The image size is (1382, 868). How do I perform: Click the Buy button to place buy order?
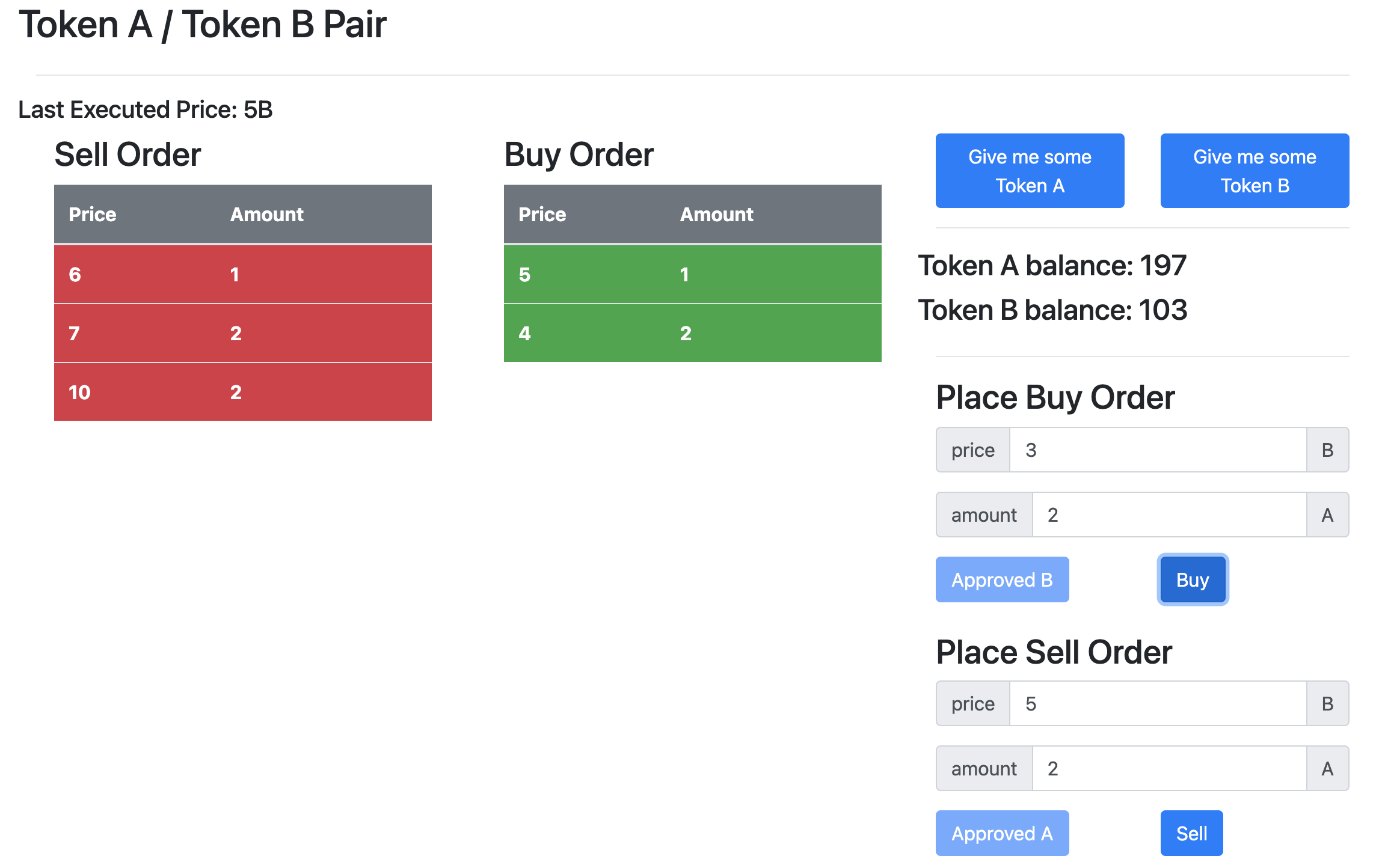pos(1192,579)
